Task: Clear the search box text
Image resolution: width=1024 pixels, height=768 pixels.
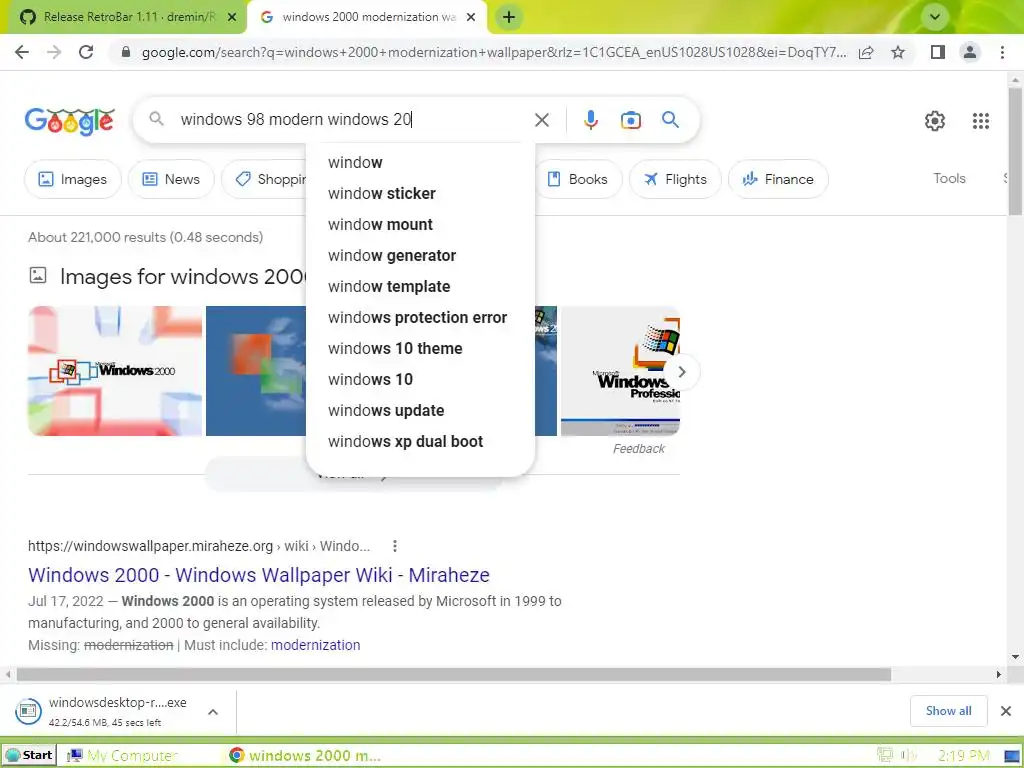Action: pos(541,120)
